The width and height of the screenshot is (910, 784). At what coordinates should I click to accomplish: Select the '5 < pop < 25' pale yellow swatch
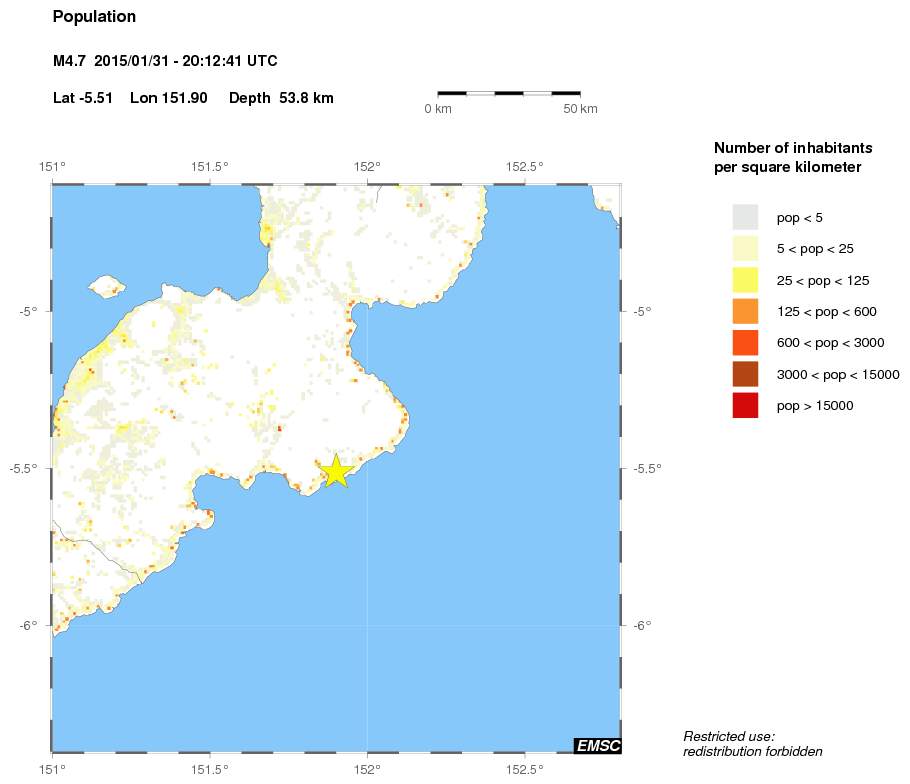click(745, 248)
